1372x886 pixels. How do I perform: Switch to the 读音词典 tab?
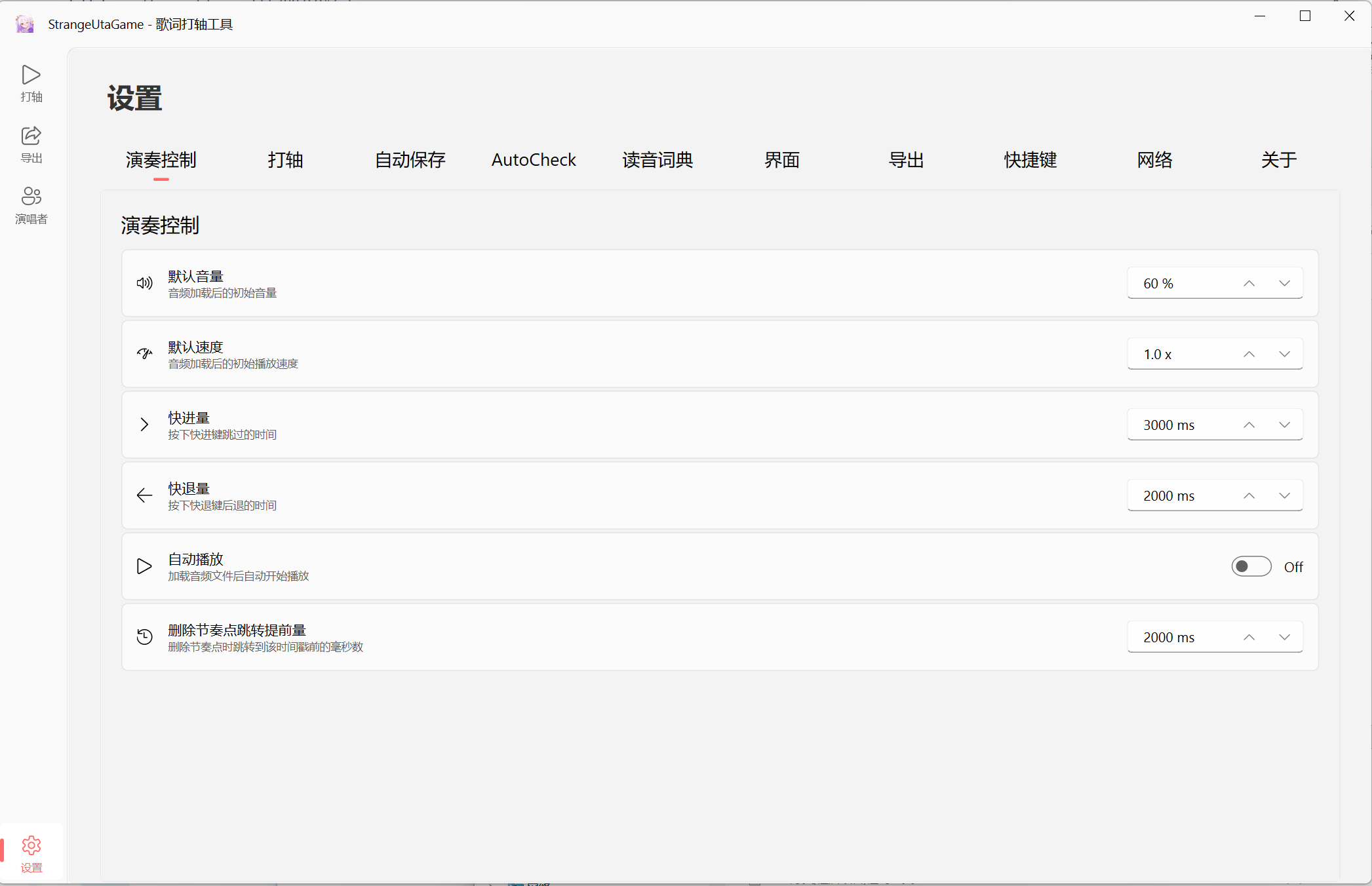point(657,160)
